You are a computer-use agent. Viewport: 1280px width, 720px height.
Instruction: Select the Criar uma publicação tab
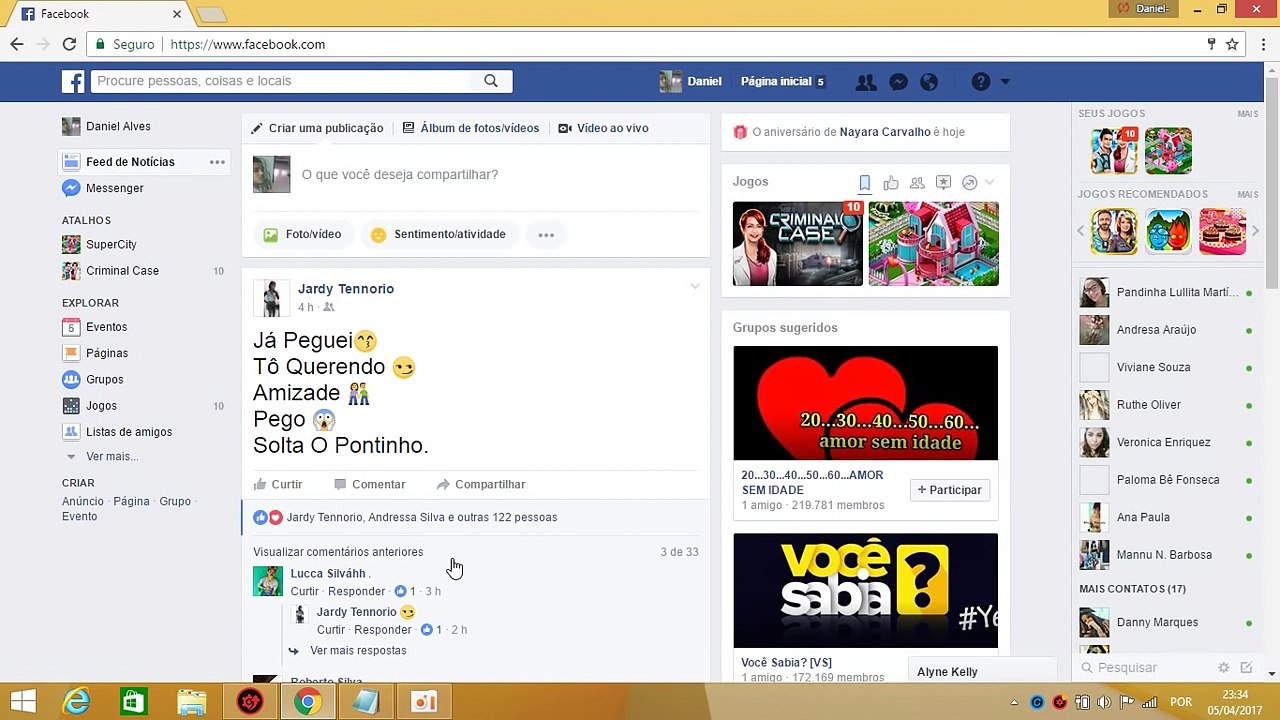point(317,129)
